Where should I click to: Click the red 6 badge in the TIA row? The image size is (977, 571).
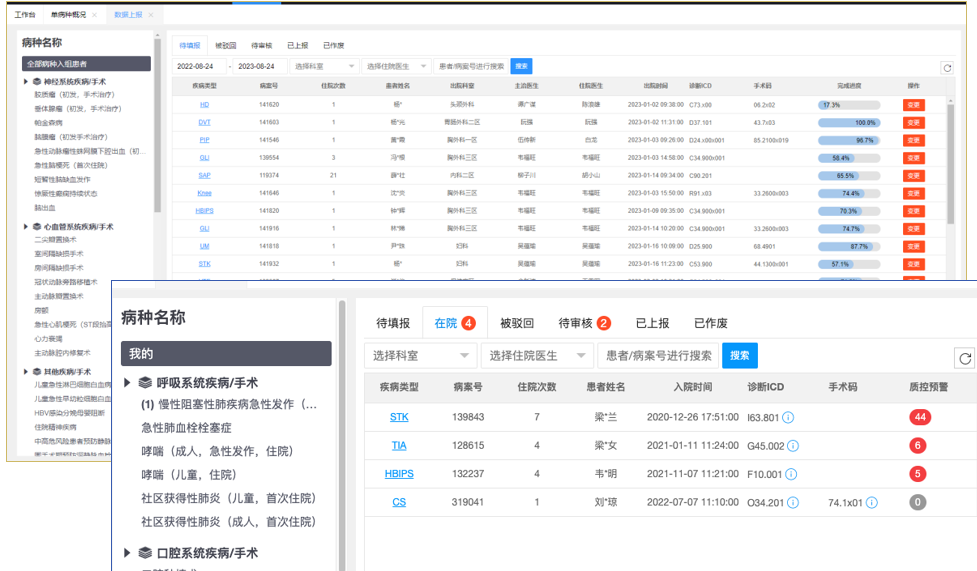918,445
